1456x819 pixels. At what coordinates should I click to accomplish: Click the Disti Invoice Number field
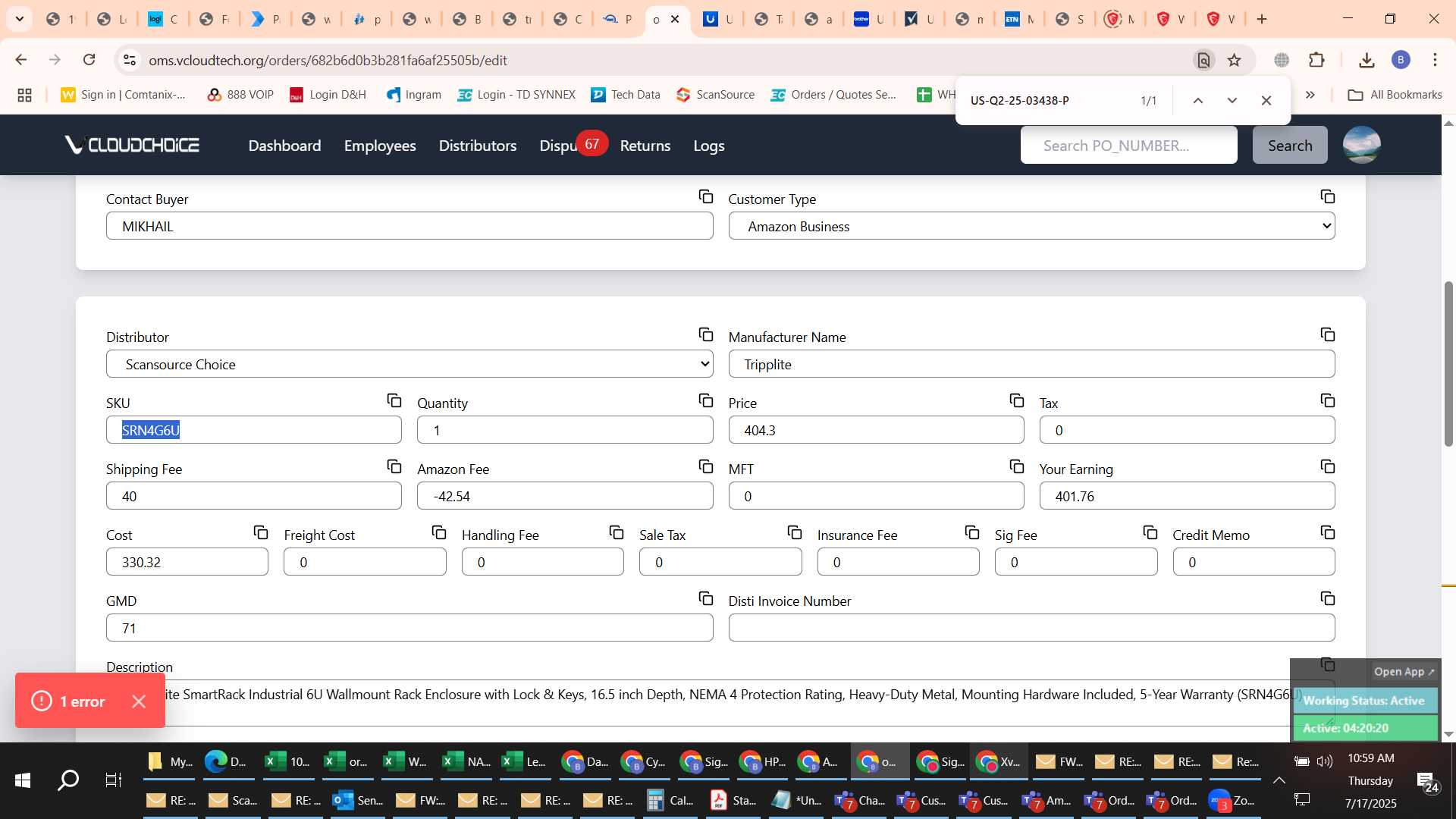pyautogui.click(x=1031, y=628)
